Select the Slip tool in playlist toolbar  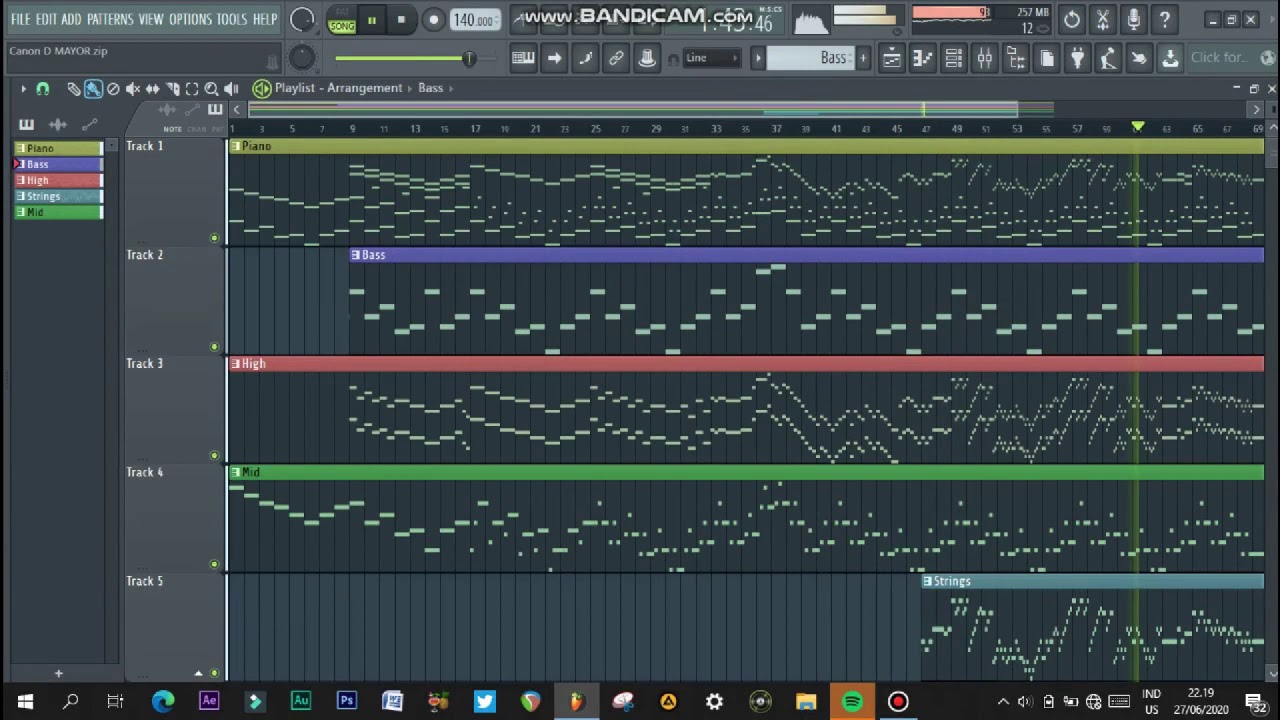pos(152,89)
